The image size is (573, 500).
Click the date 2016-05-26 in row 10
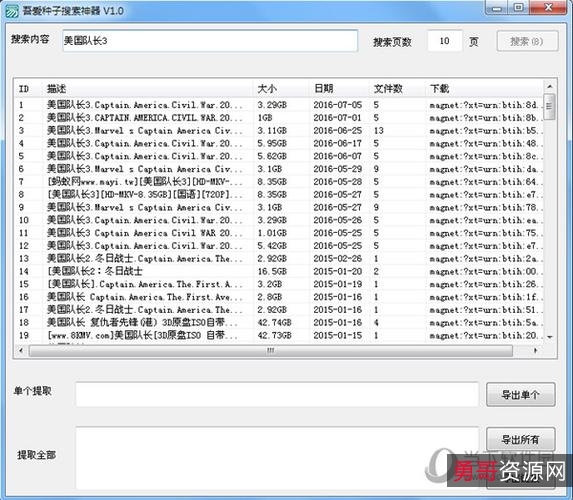[x=338, y=220]
